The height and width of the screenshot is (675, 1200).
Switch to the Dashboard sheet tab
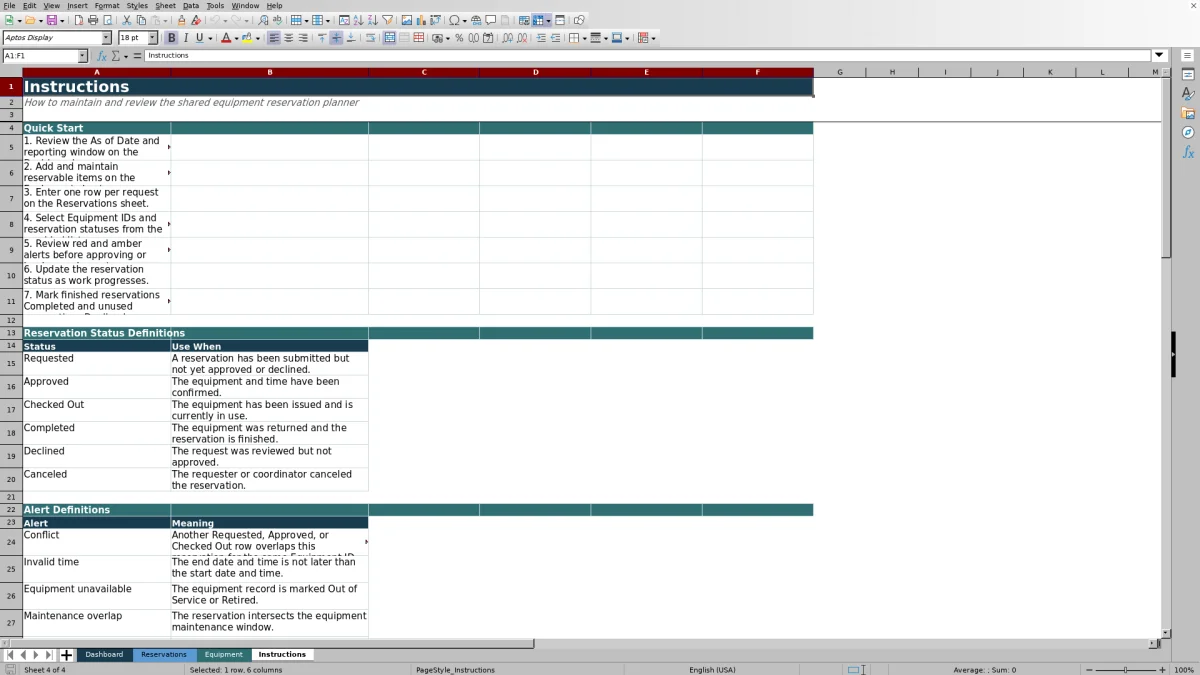104,655
